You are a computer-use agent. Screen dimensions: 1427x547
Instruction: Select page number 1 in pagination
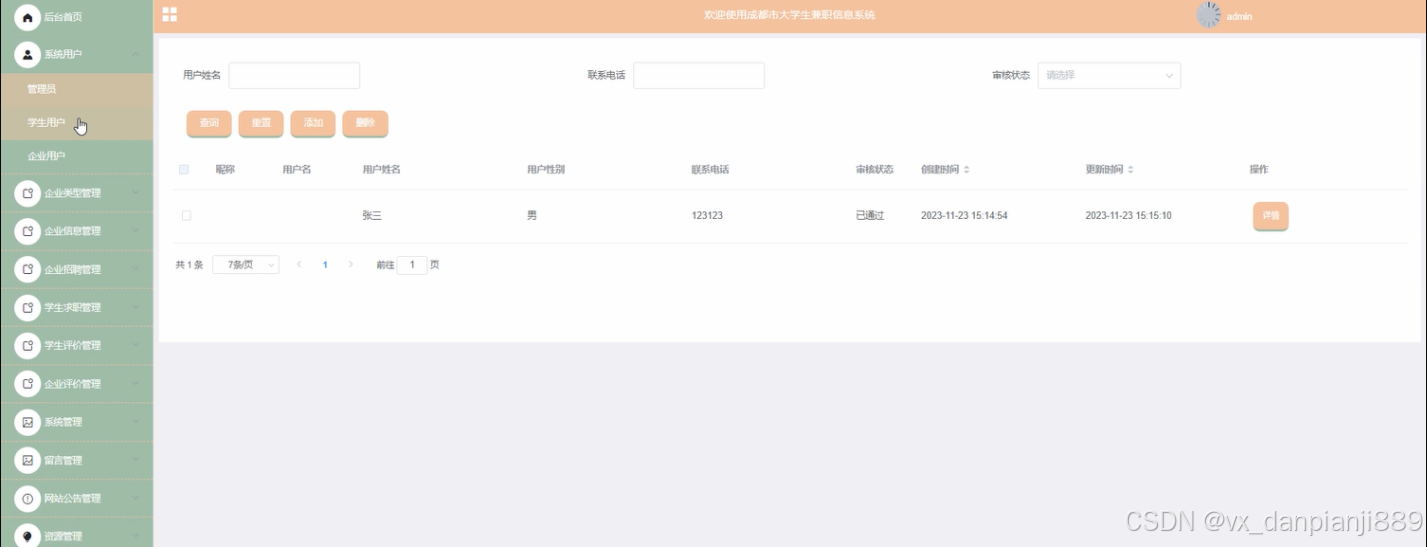coord(325,265)
